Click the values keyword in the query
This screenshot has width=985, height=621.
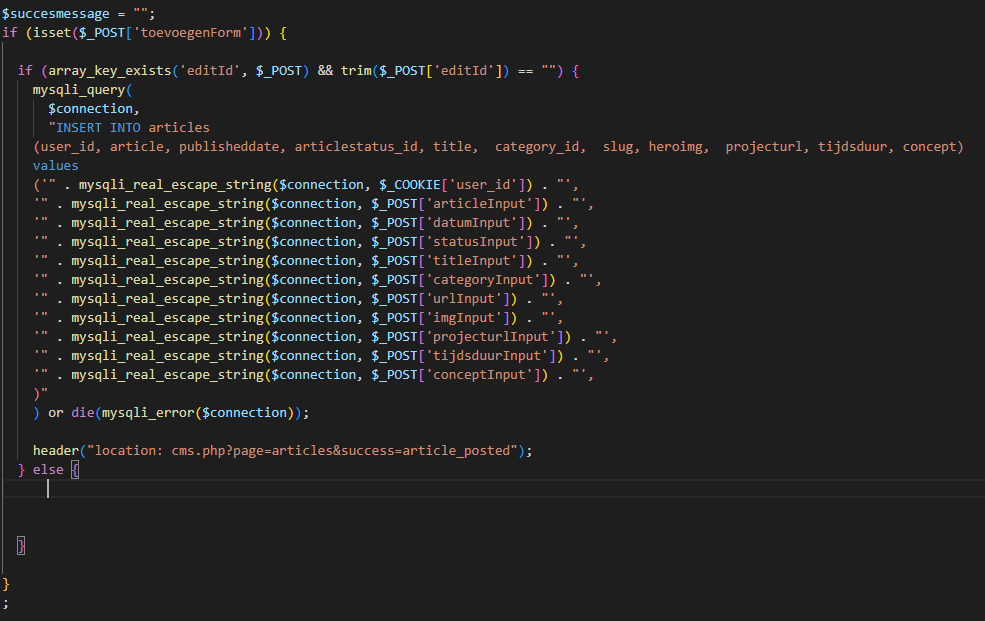55,166
